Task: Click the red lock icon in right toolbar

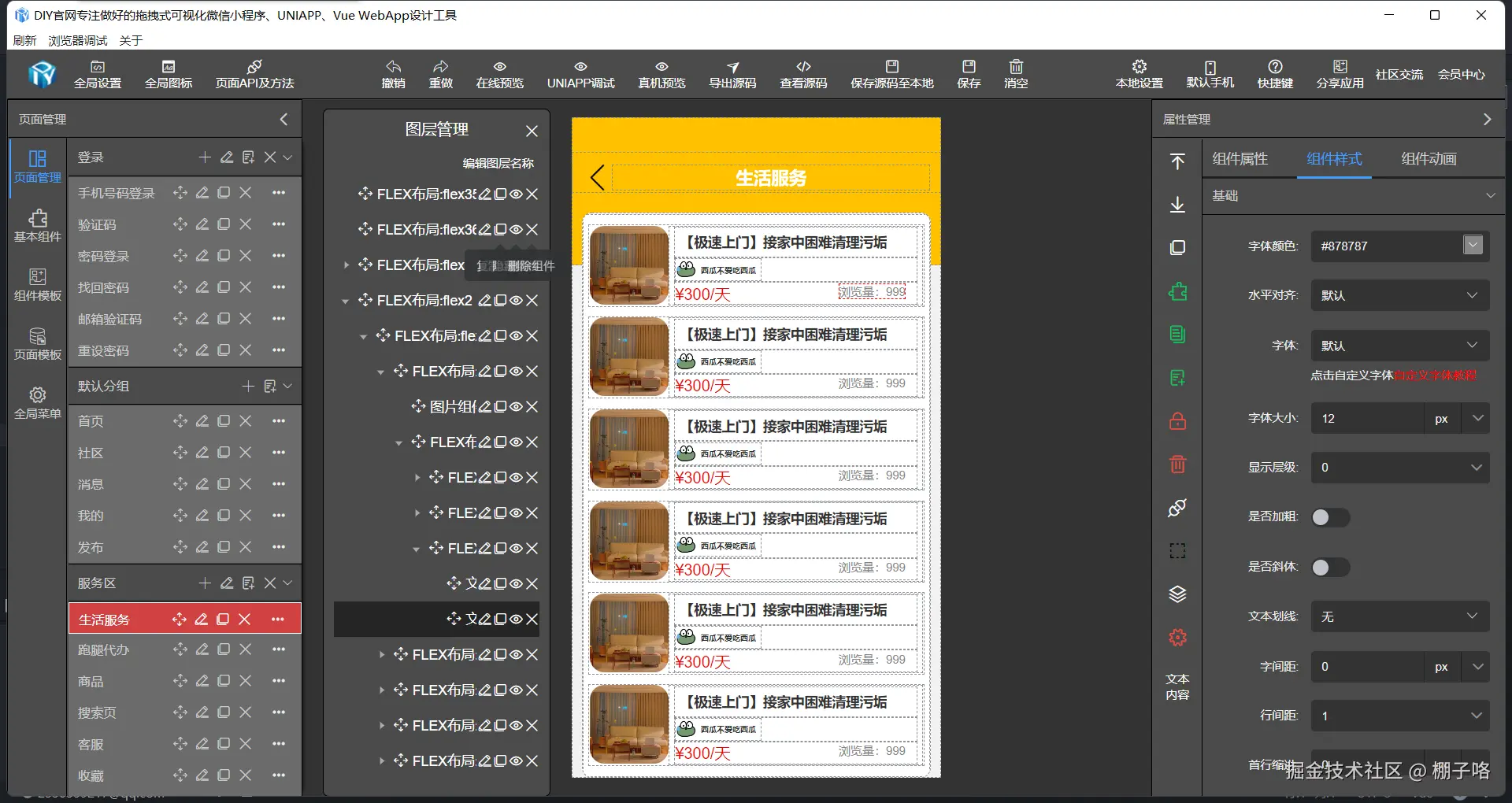Action: click(1177, 421)
